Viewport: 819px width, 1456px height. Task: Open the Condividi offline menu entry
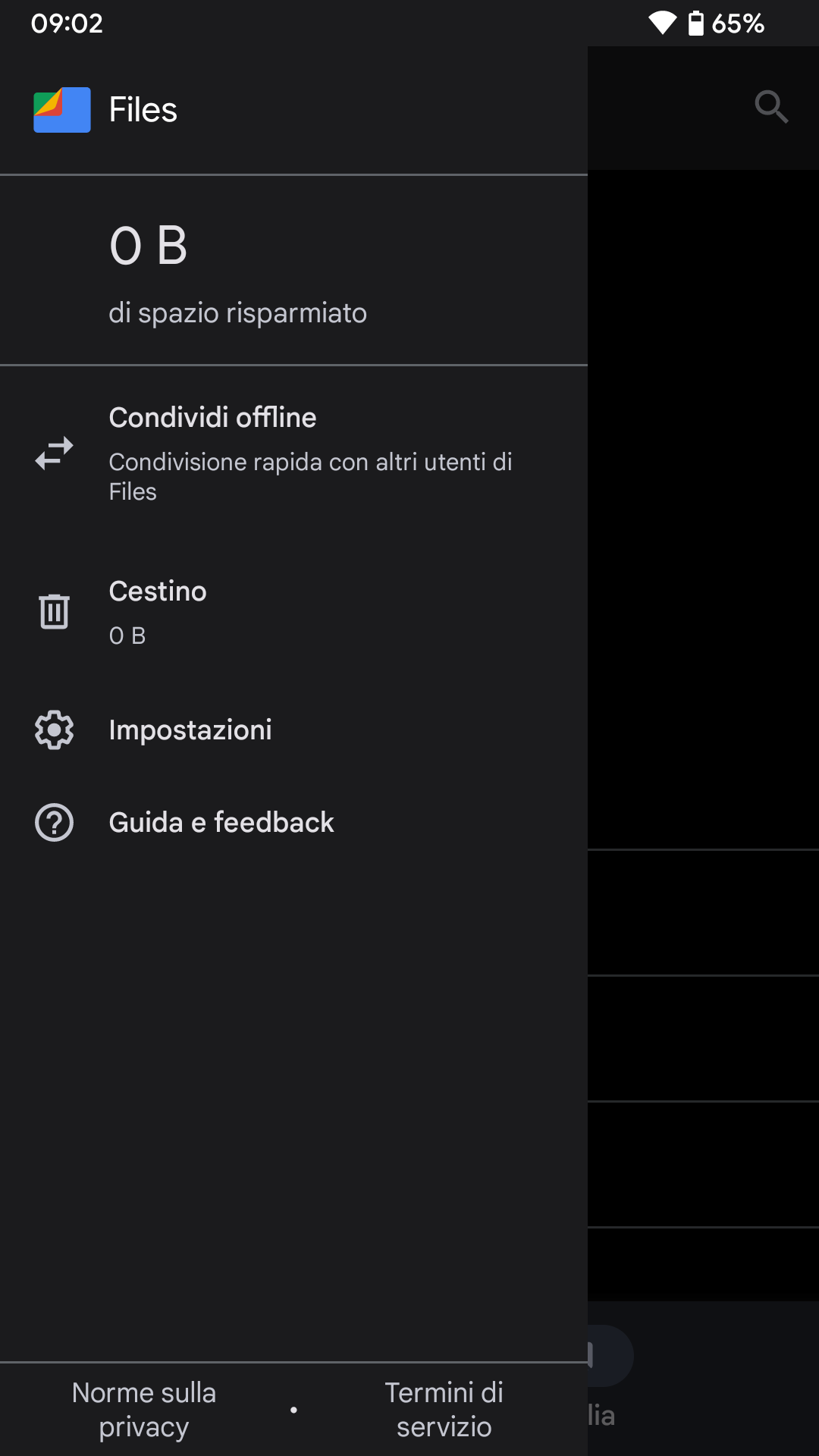293,453
